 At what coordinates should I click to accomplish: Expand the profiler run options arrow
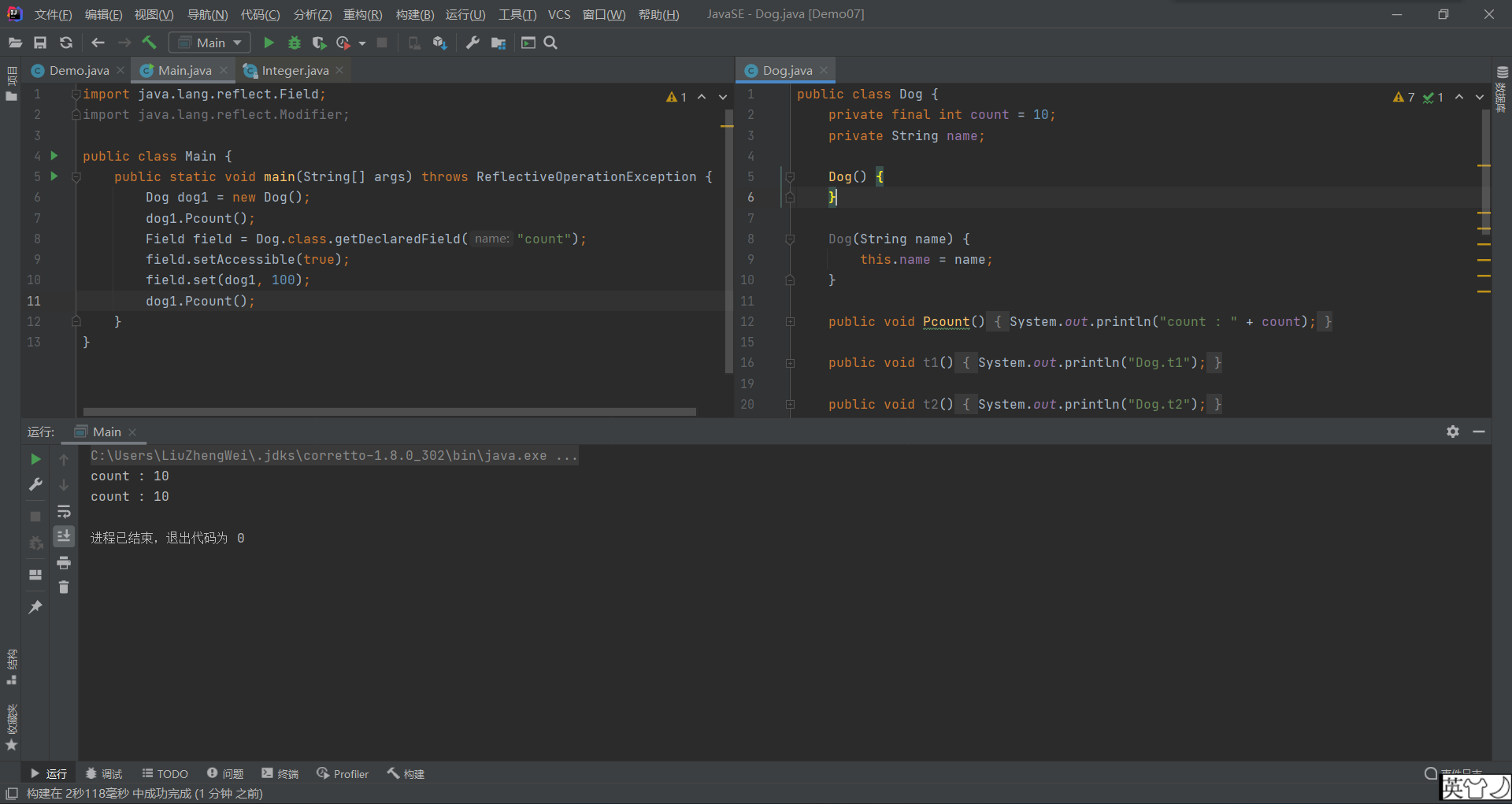click(362, 43)
